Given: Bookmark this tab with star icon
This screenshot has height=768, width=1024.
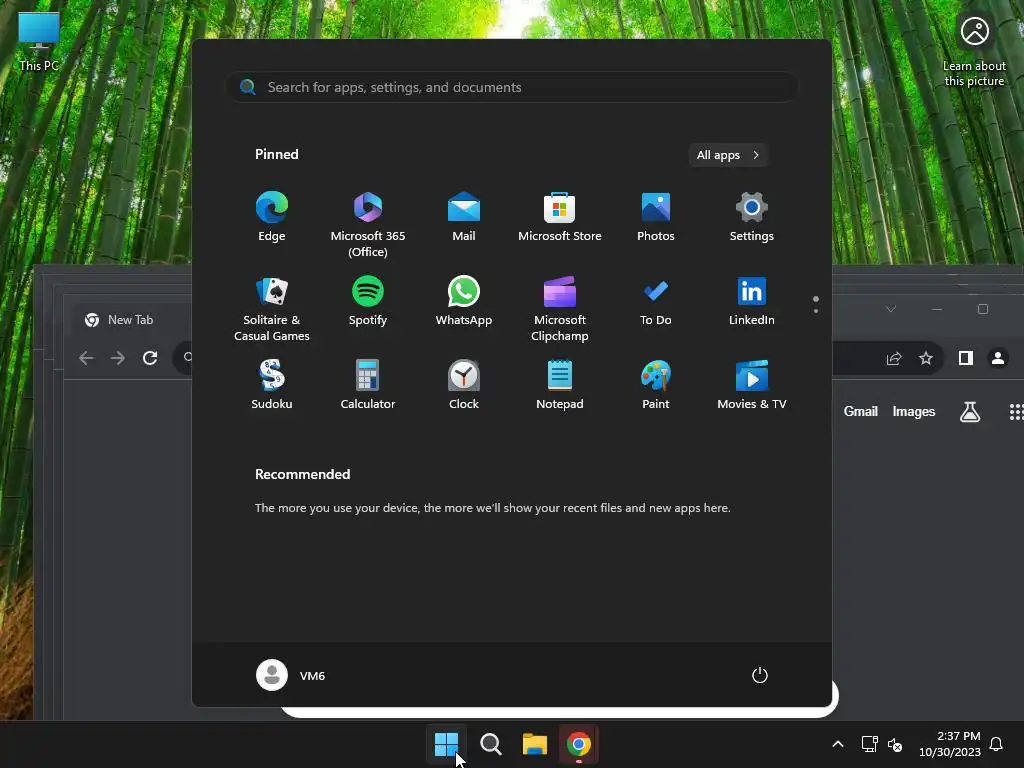Looking at the screenshot, I should [x=926, y=358].
